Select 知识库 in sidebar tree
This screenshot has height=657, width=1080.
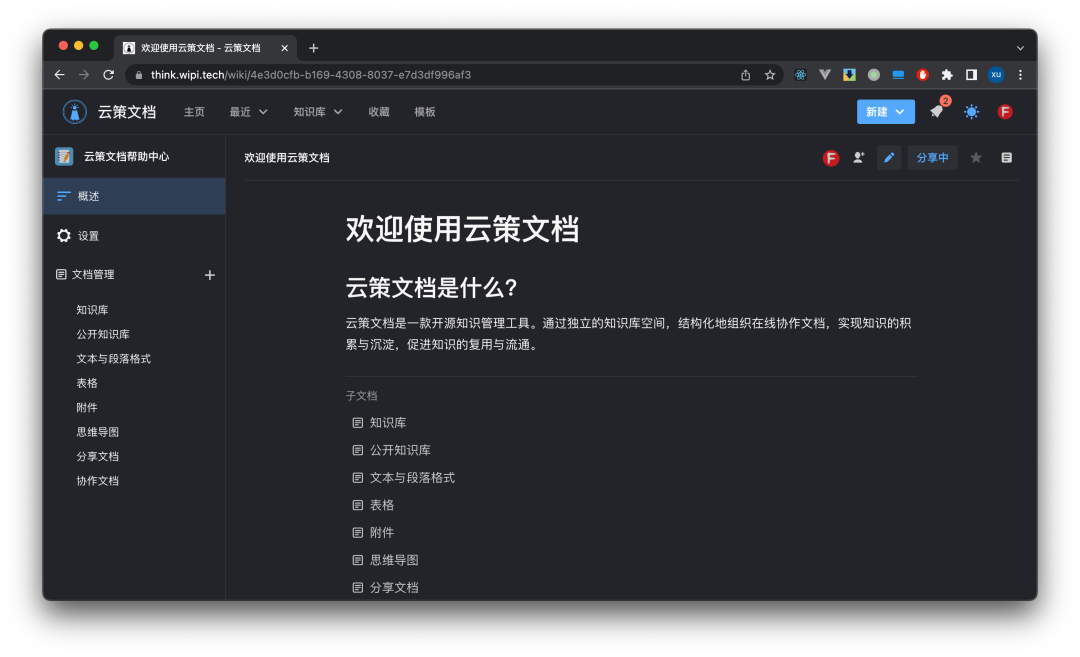pos(92,310)
